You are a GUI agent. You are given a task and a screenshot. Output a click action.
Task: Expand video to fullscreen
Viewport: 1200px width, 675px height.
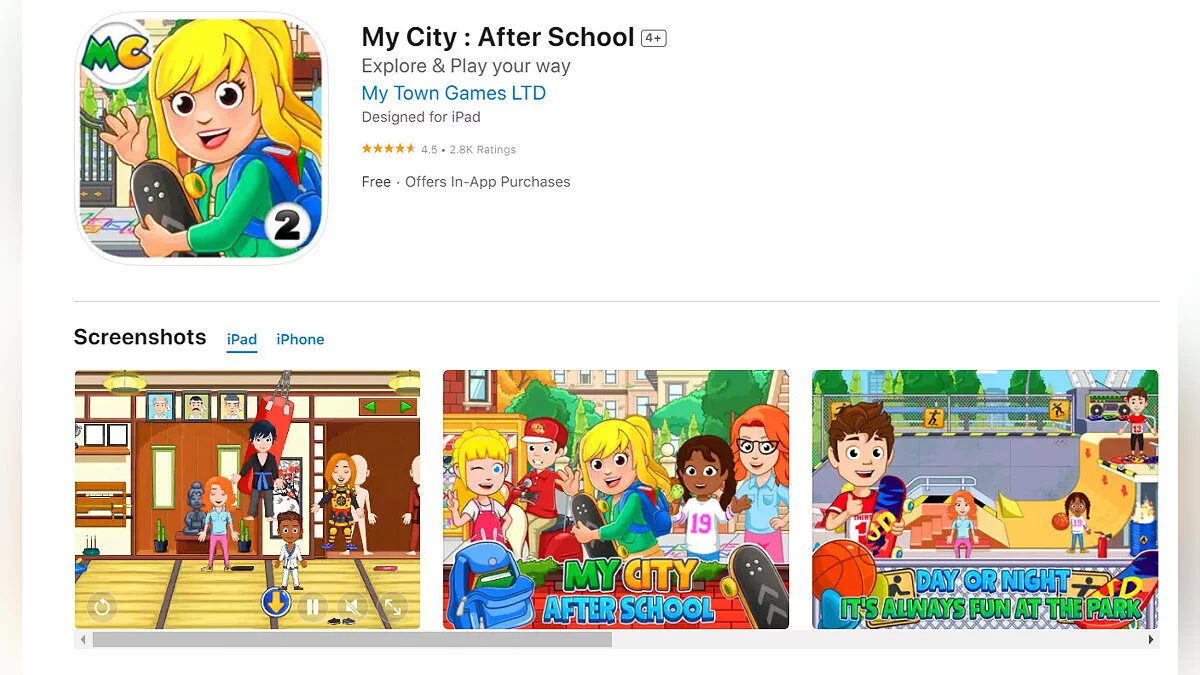tap(393, 606)
